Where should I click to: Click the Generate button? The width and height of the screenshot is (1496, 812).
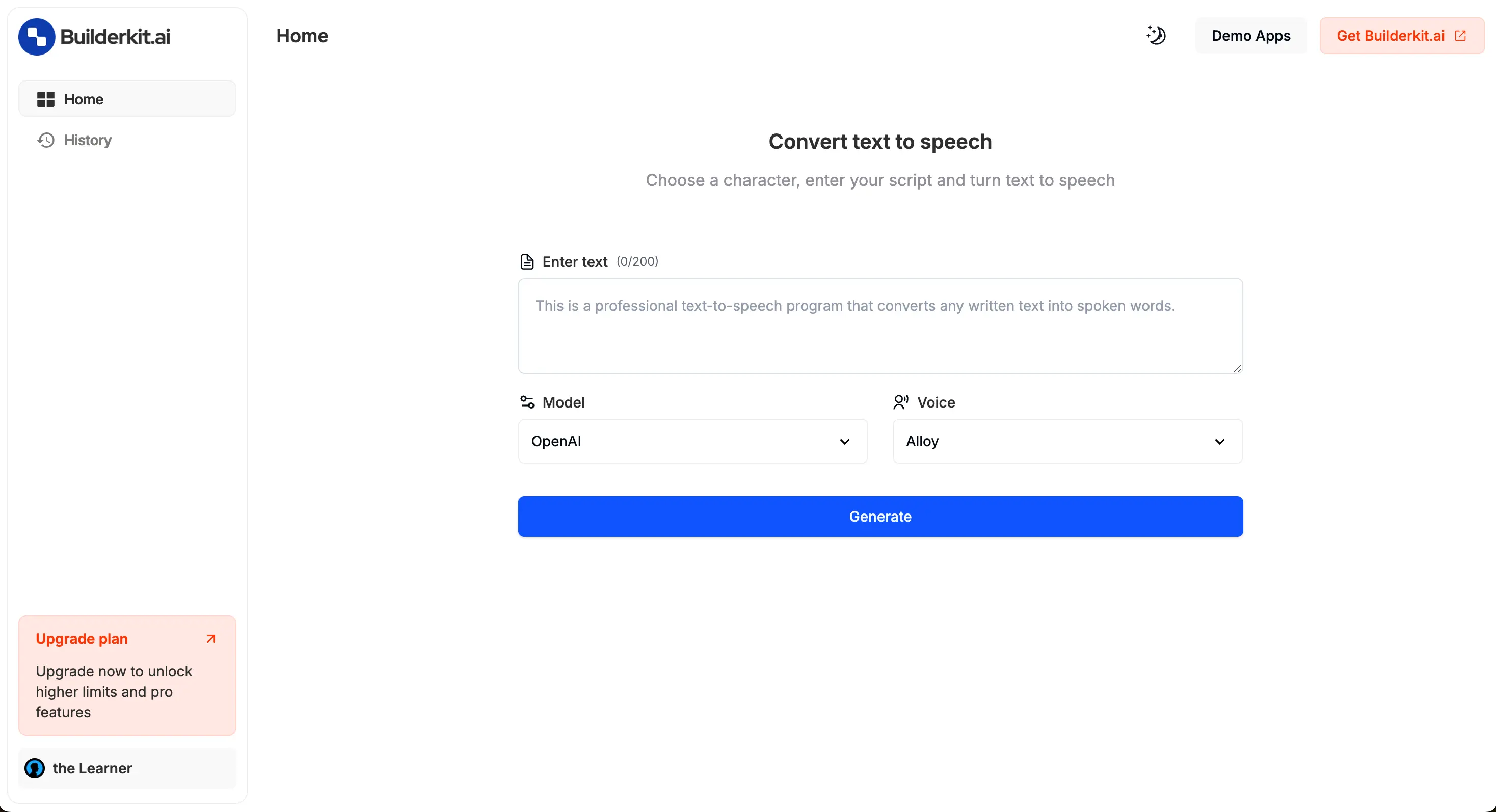point(880,516)
